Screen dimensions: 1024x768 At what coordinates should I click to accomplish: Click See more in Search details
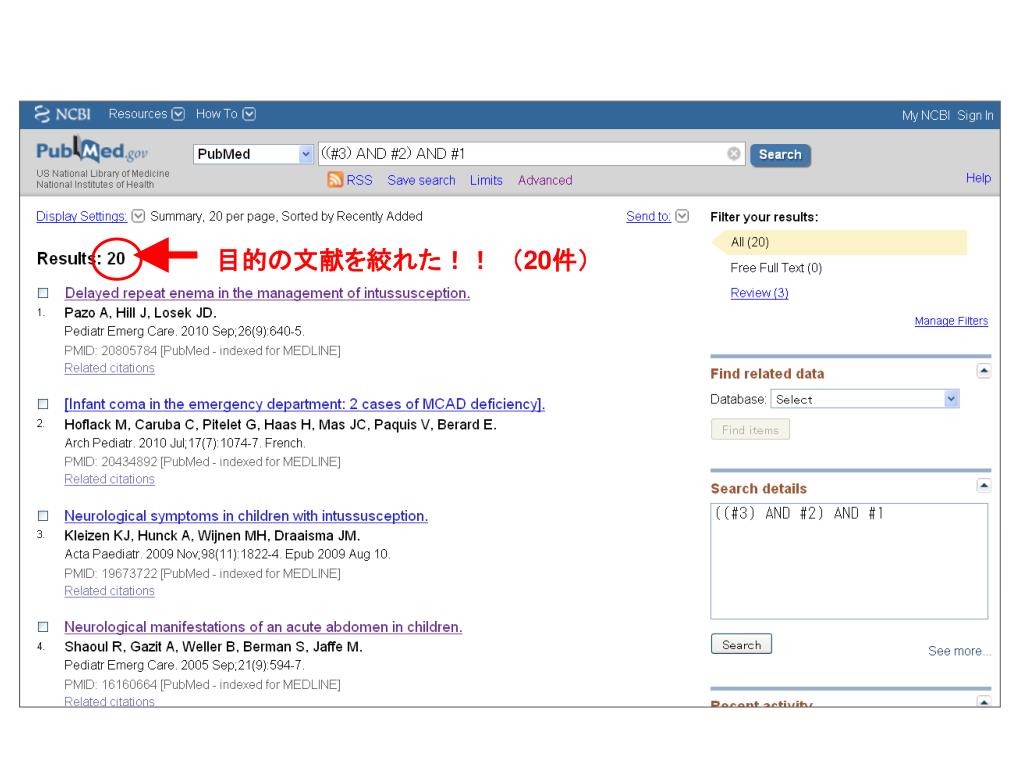[959, 651]
